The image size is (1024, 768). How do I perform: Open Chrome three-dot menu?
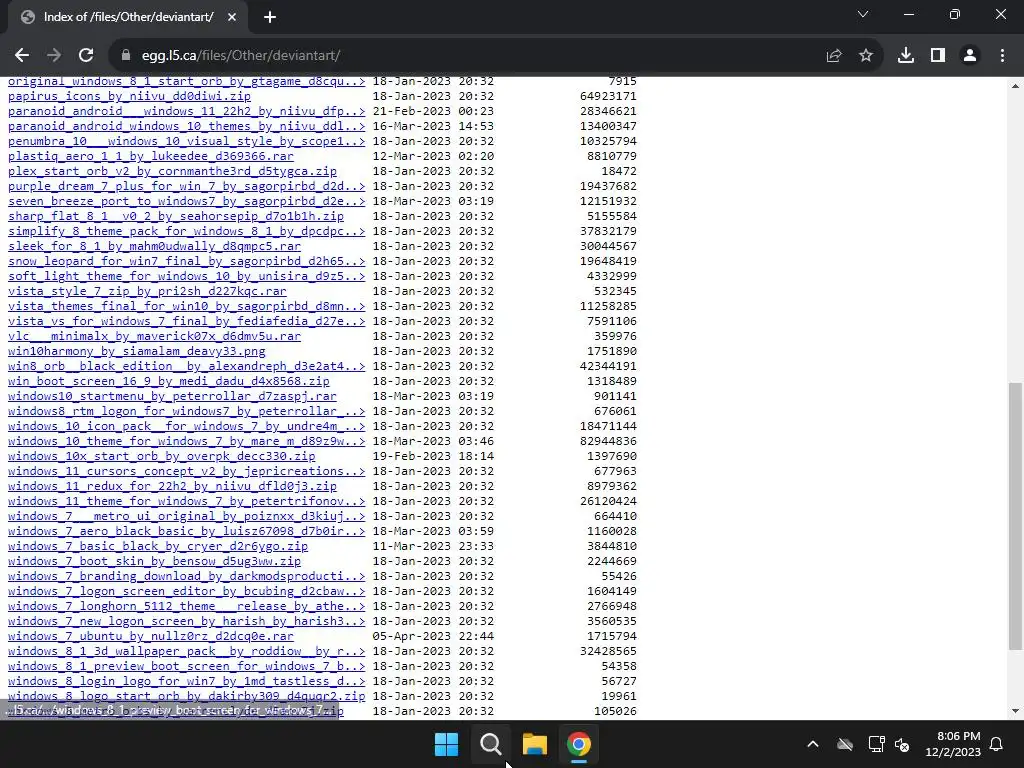[1002, 56]
